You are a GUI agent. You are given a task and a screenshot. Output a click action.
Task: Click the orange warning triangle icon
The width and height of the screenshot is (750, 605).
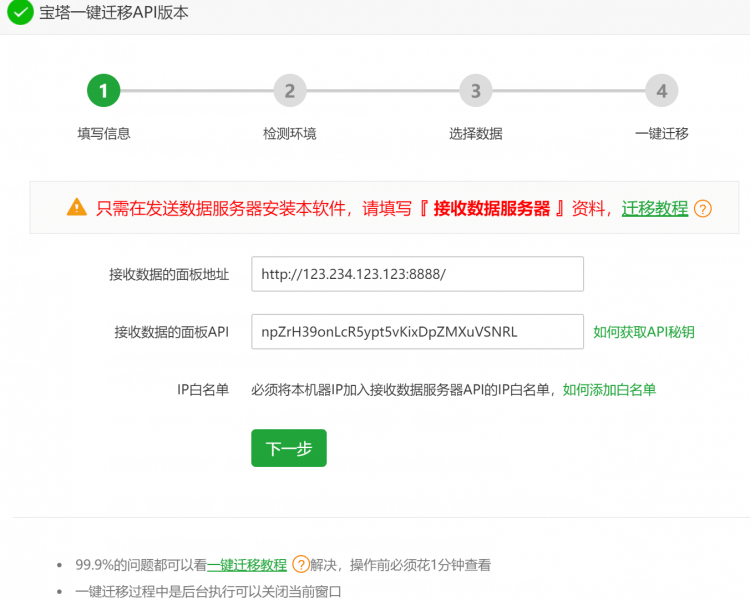77,208
